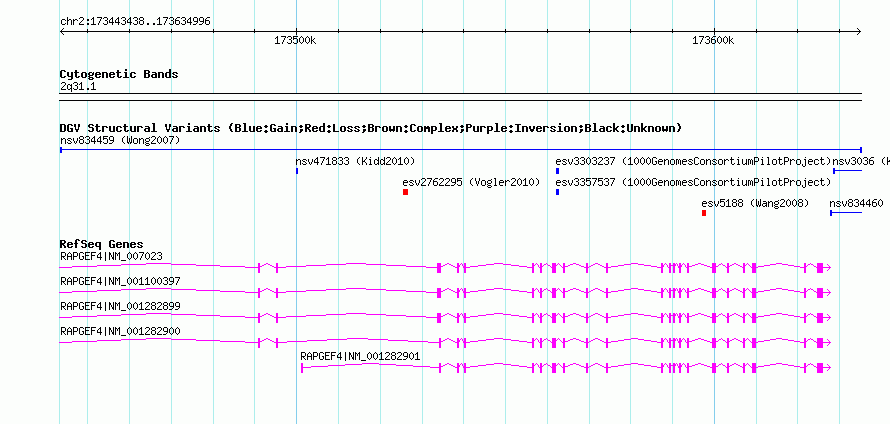Click the small blue nsv471833 gain marker
890x424 pixels.
click(x=297, y=171)
